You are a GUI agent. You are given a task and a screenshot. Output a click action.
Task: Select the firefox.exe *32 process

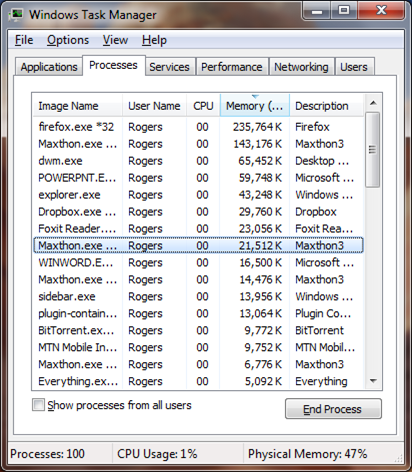pos(198,127)
